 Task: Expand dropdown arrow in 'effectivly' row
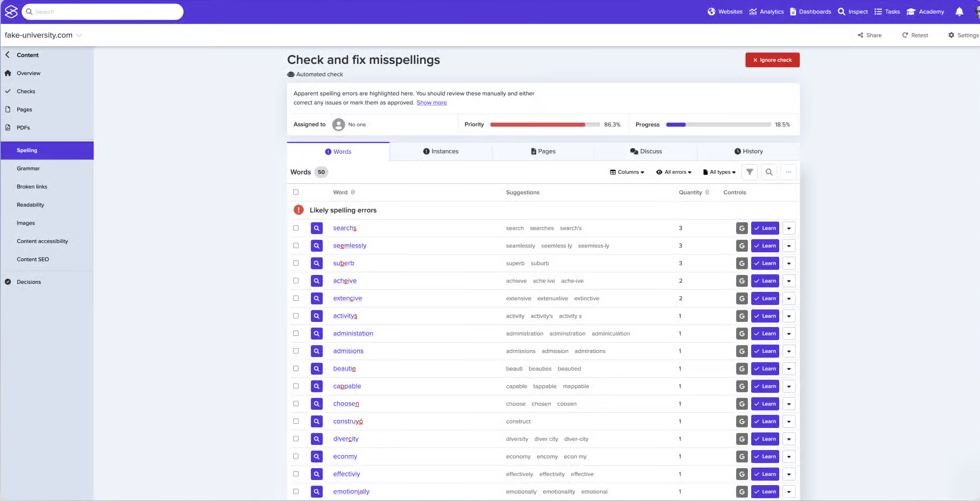point(789,474)
